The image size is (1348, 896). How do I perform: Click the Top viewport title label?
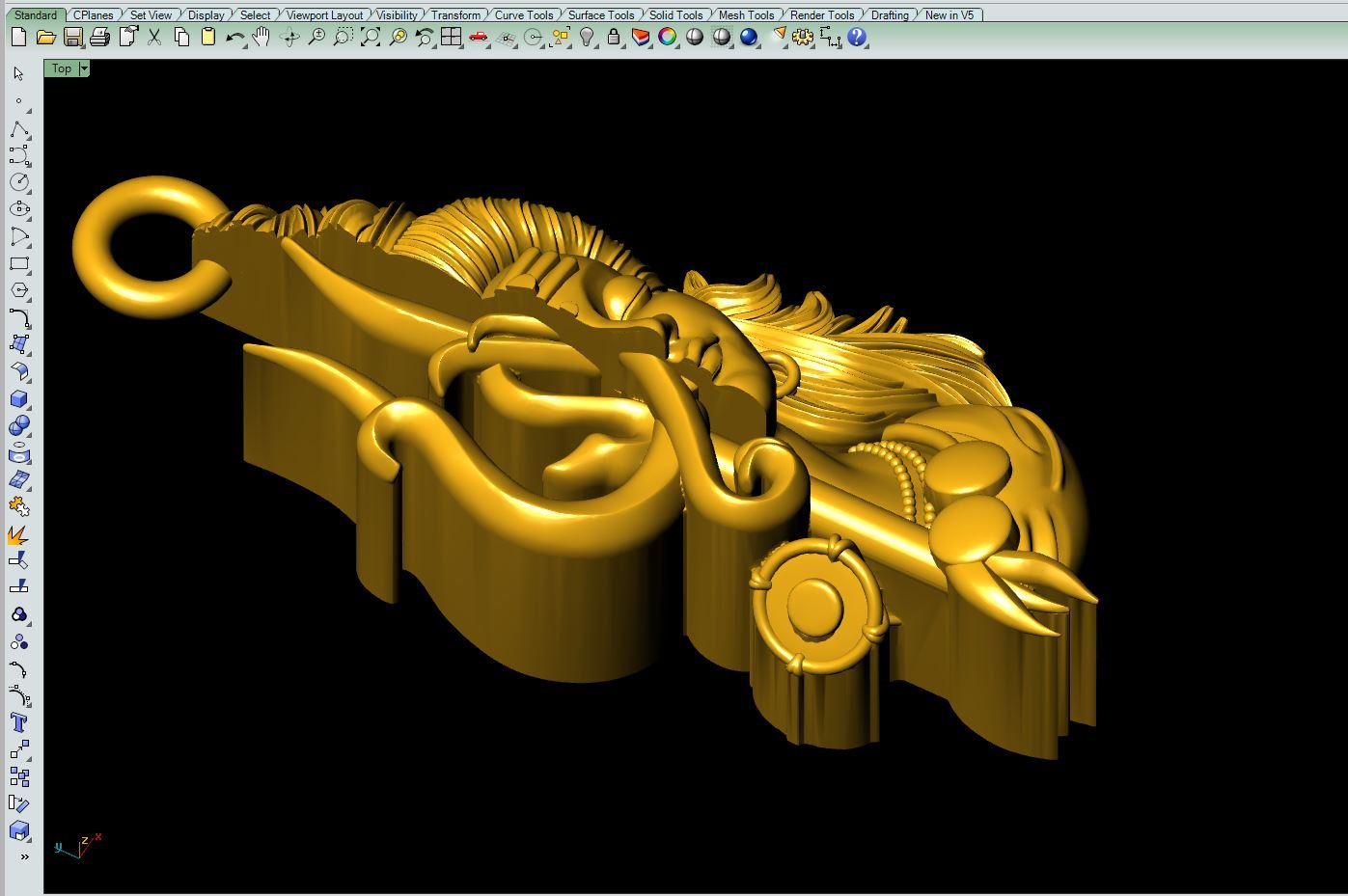tap(62, 68)
